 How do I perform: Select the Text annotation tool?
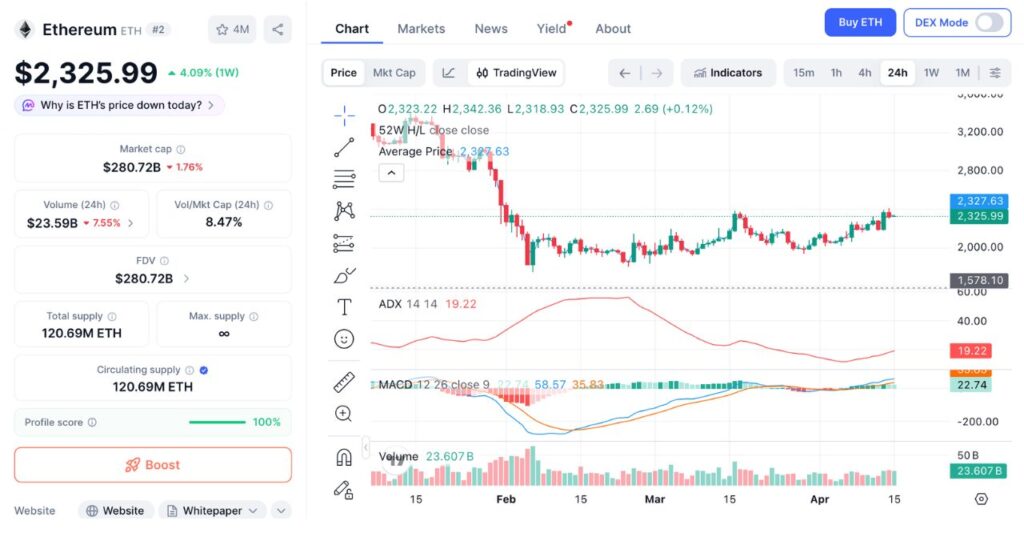344,307
